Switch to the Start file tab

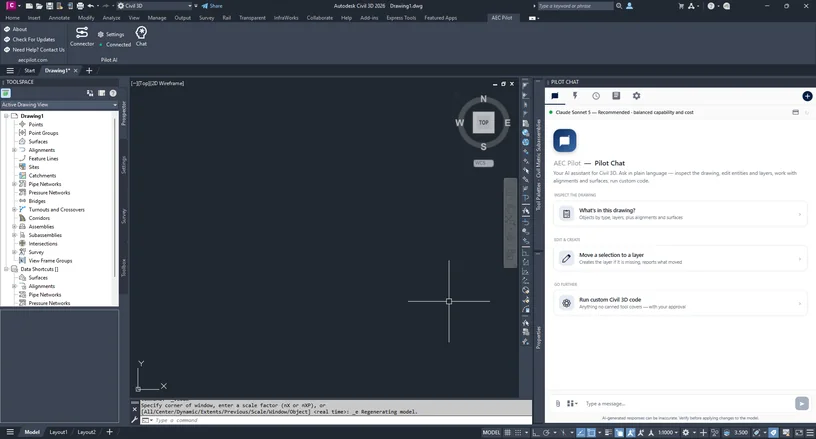coord(30,71)
